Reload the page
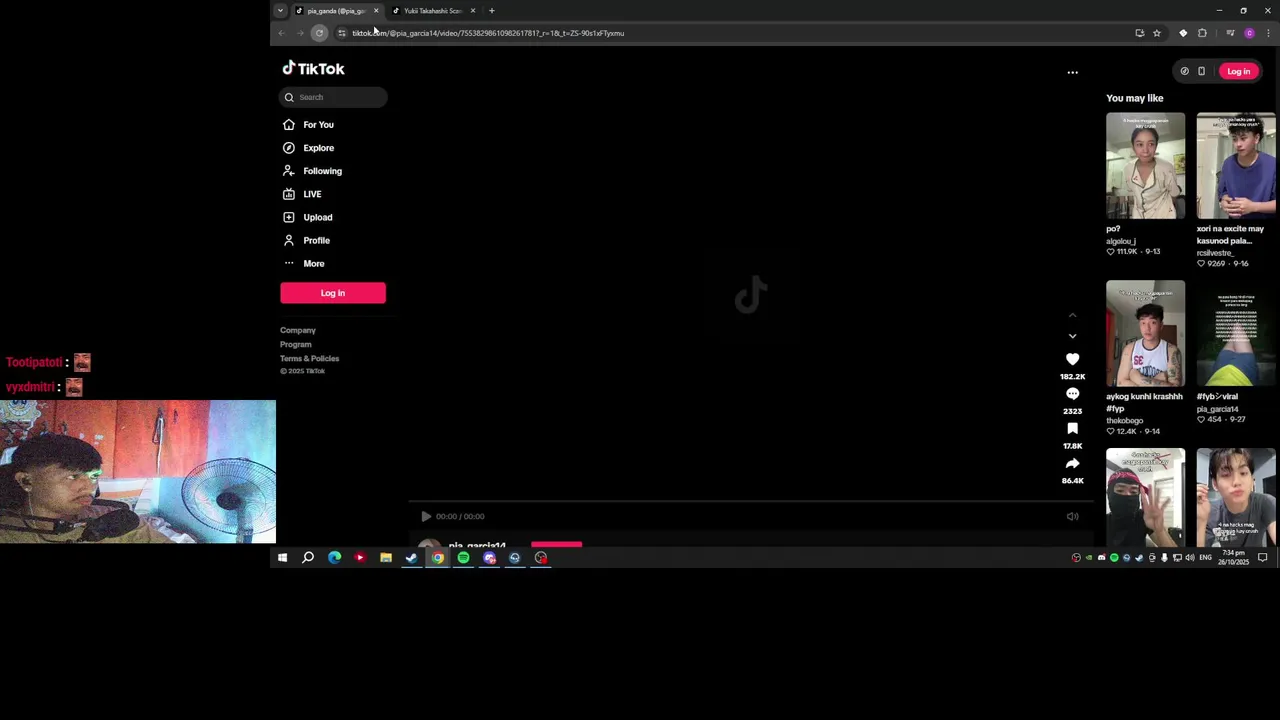This screenshot has width=1280, height=720. pos(319,33)
